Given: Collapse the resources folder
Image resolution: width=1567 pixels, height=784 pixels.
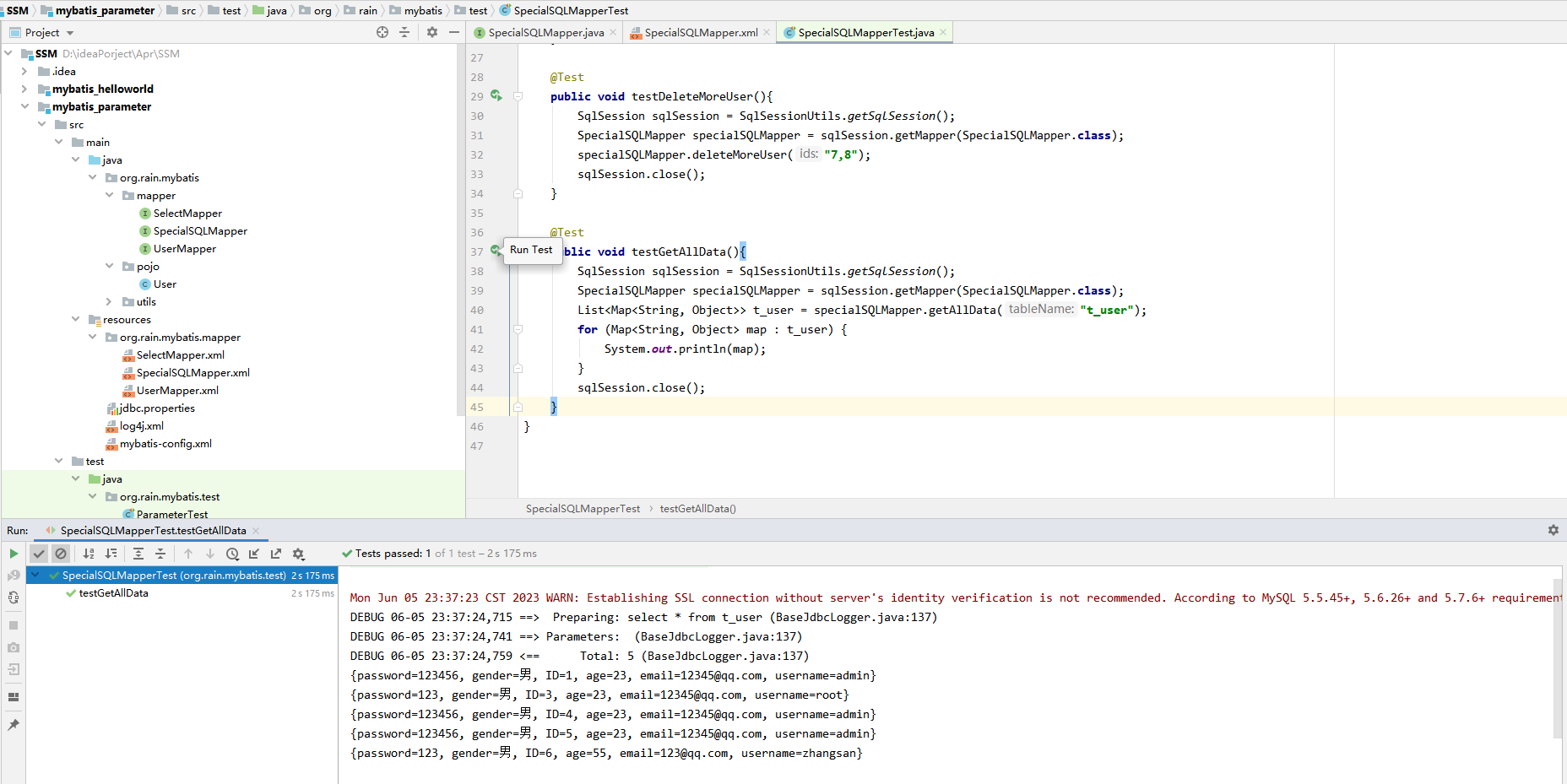Looking at the screenshot, I should tap(75, 319).
